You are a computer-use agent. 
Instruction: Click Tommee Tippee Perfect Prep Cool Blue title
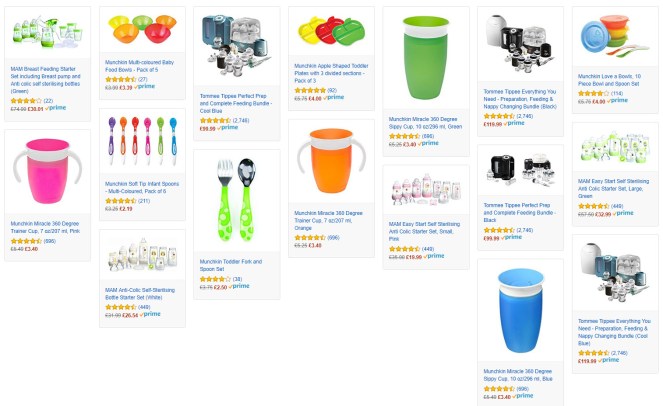[236, 104]
